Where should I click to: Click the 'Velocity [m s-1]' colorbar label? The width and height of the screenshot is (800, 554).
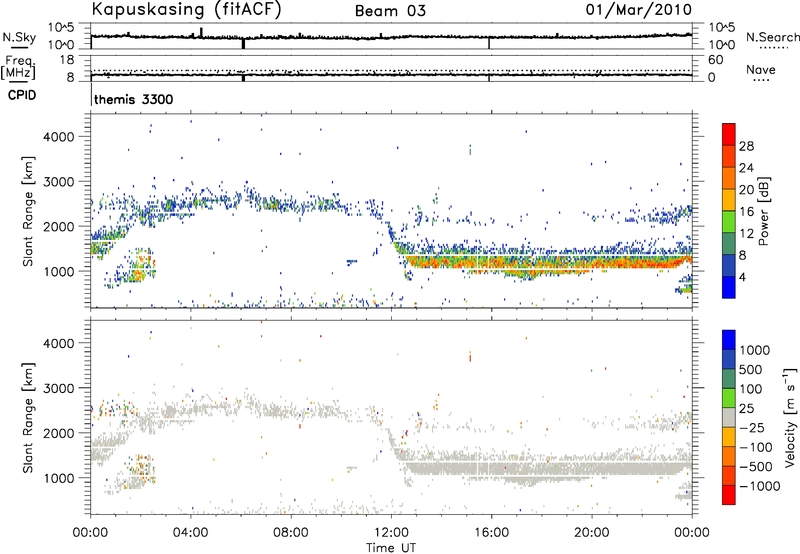(790, 417)
